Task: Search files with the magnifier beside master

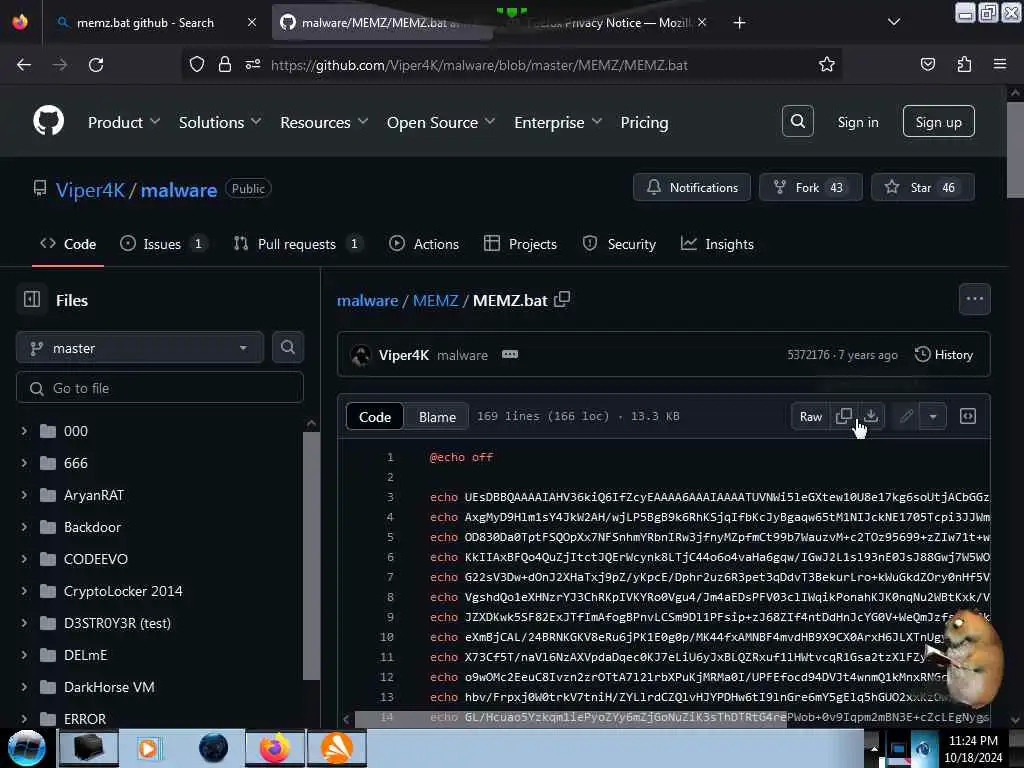Action: 287,347
